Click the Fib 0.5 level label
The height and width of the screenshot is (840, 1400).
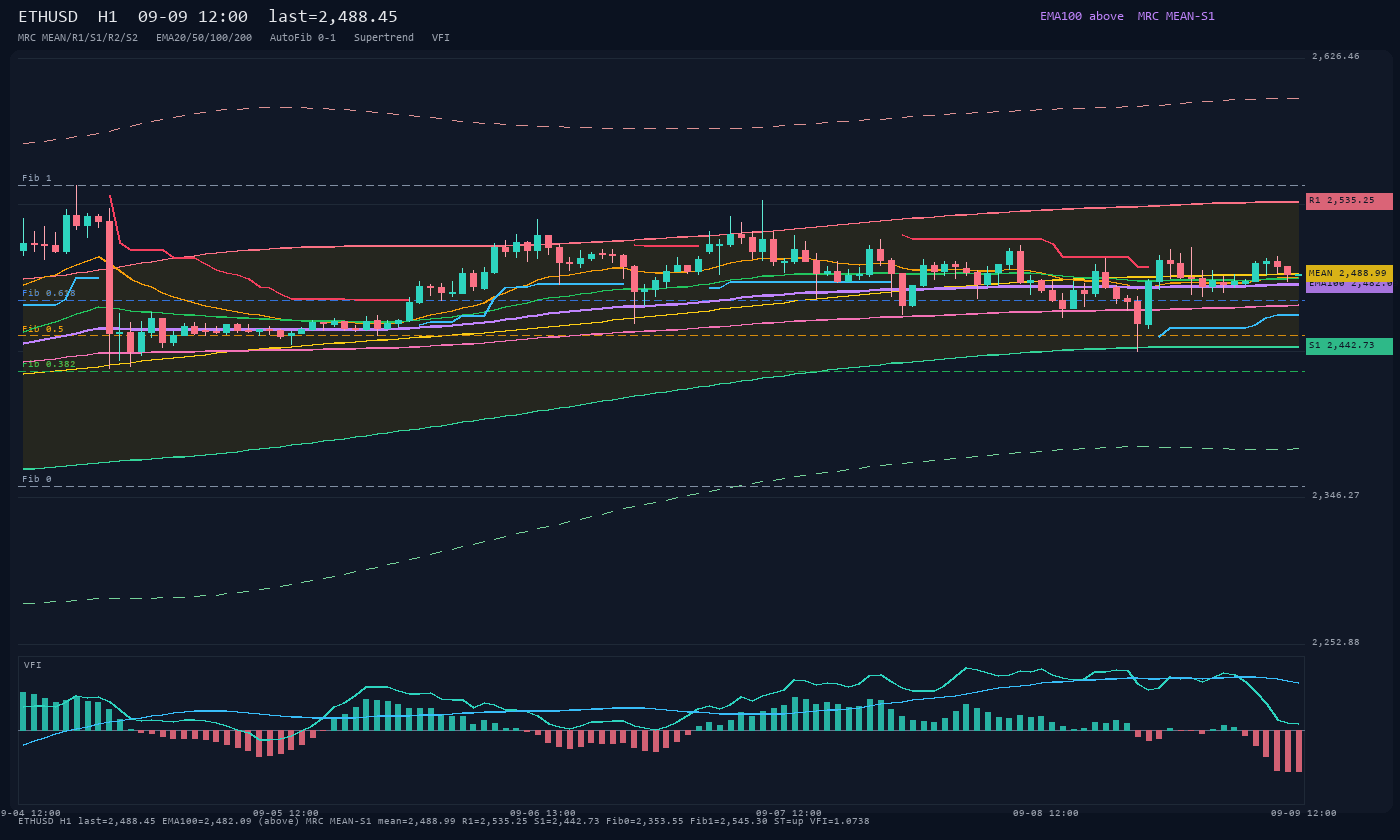[43, 329]
